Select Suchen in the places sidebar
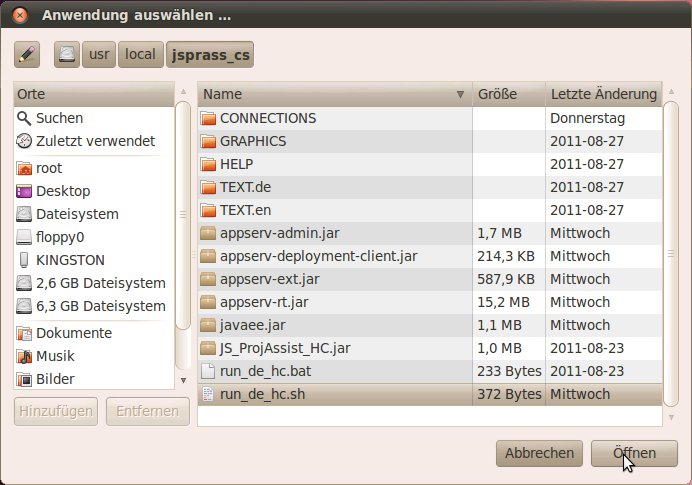 59,118
